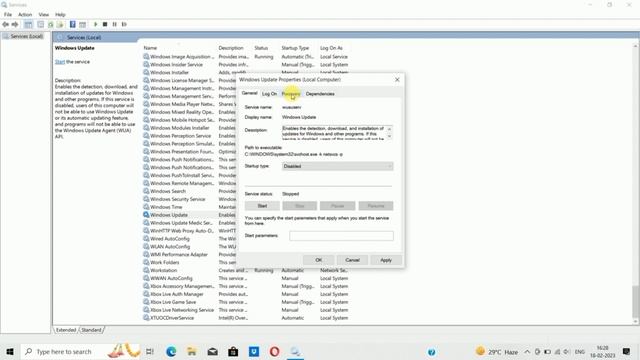640x360 pixels.
Task: Switch to the General tab
Action: 249,93
